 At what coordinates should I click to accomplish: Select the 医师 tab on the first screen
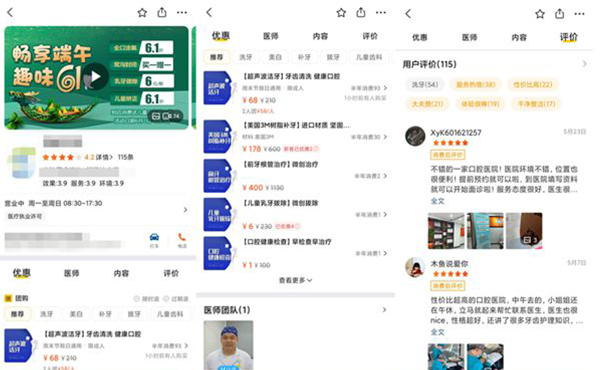pyautogui.click(x=72, y=273)
